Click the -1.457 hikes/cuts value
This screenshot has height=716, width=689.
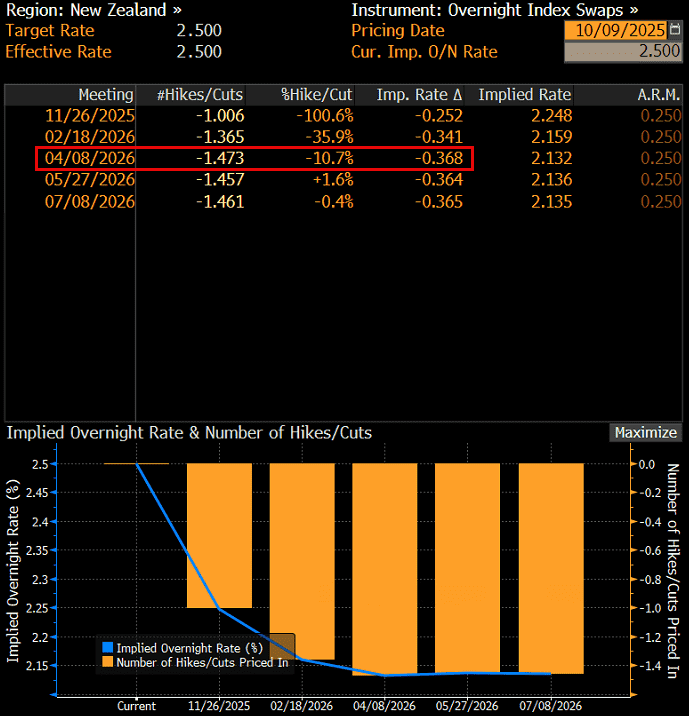[x=220, y=180]
